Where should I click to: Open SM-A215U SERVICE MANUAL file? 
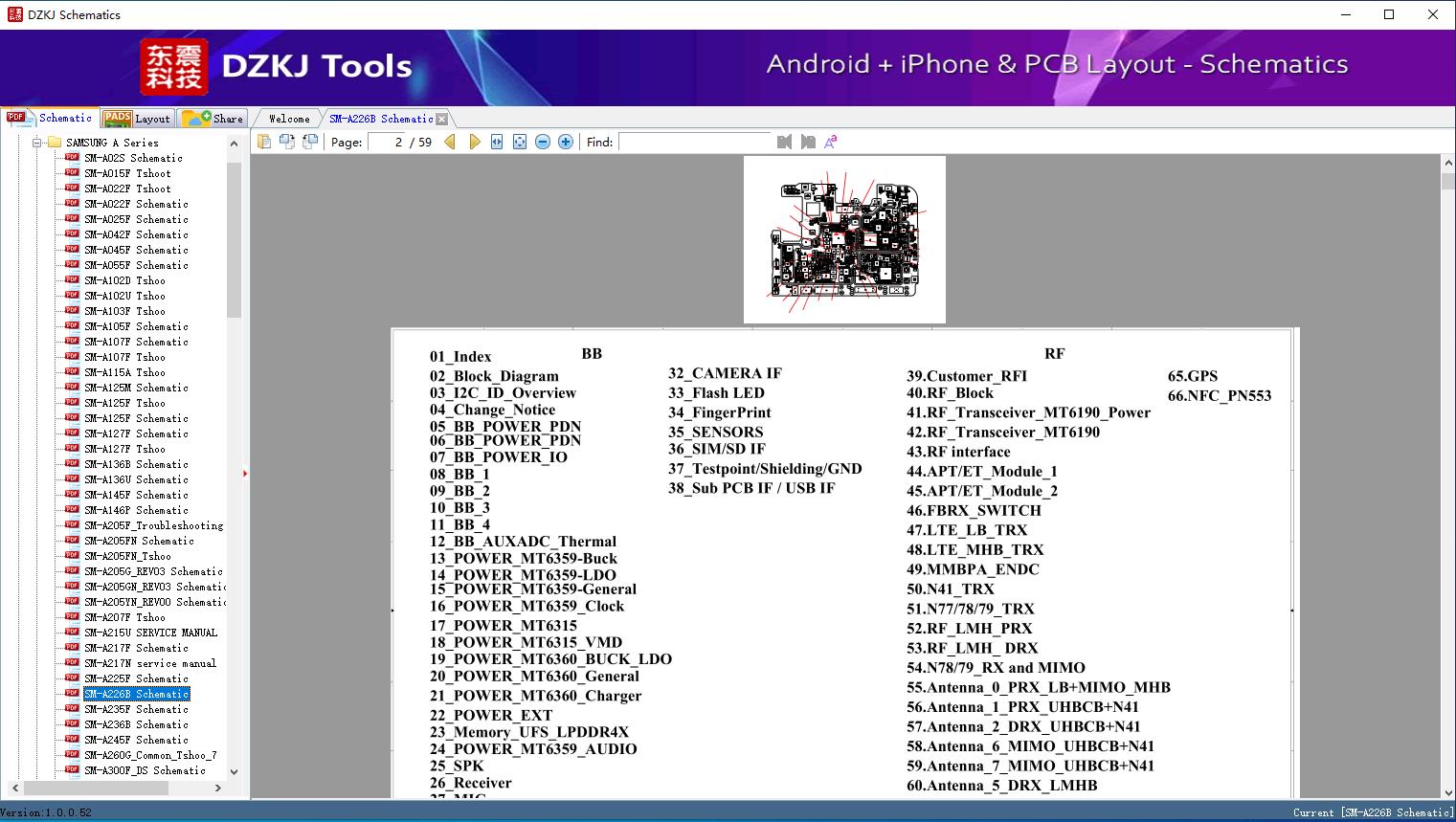(x=150, y=633)
